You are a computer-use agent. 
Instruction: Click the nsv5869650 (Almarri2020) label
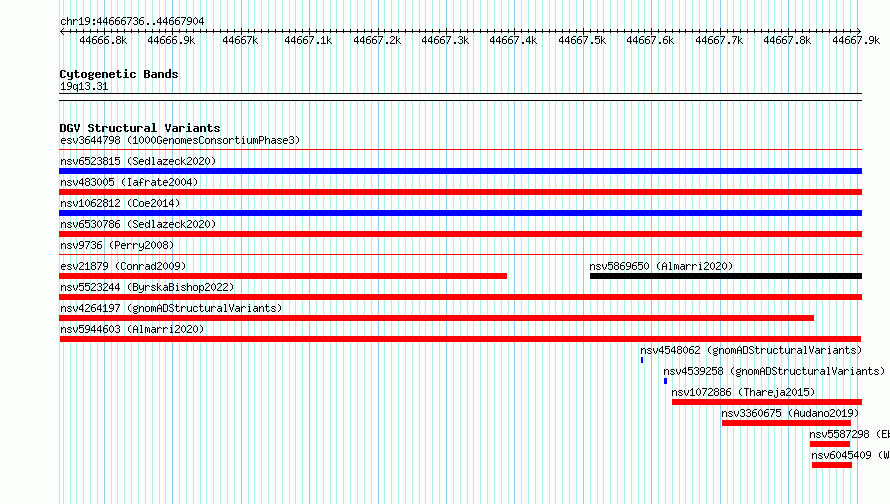click(x=661, y=266)
